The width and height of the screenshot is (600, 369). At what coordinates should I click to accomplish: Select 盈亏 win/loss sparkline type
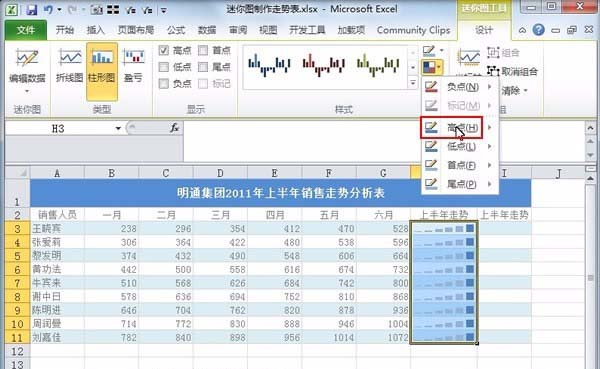coord(133,66)
